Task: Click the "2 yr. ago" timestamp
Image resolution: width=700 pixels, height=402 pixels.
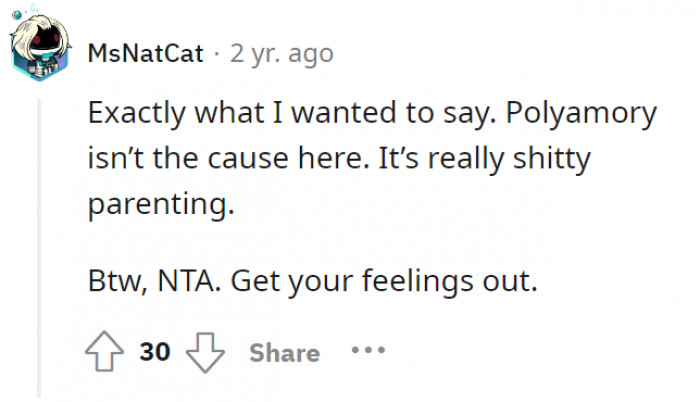Action: pyautogui.click(x=281, y=52)
